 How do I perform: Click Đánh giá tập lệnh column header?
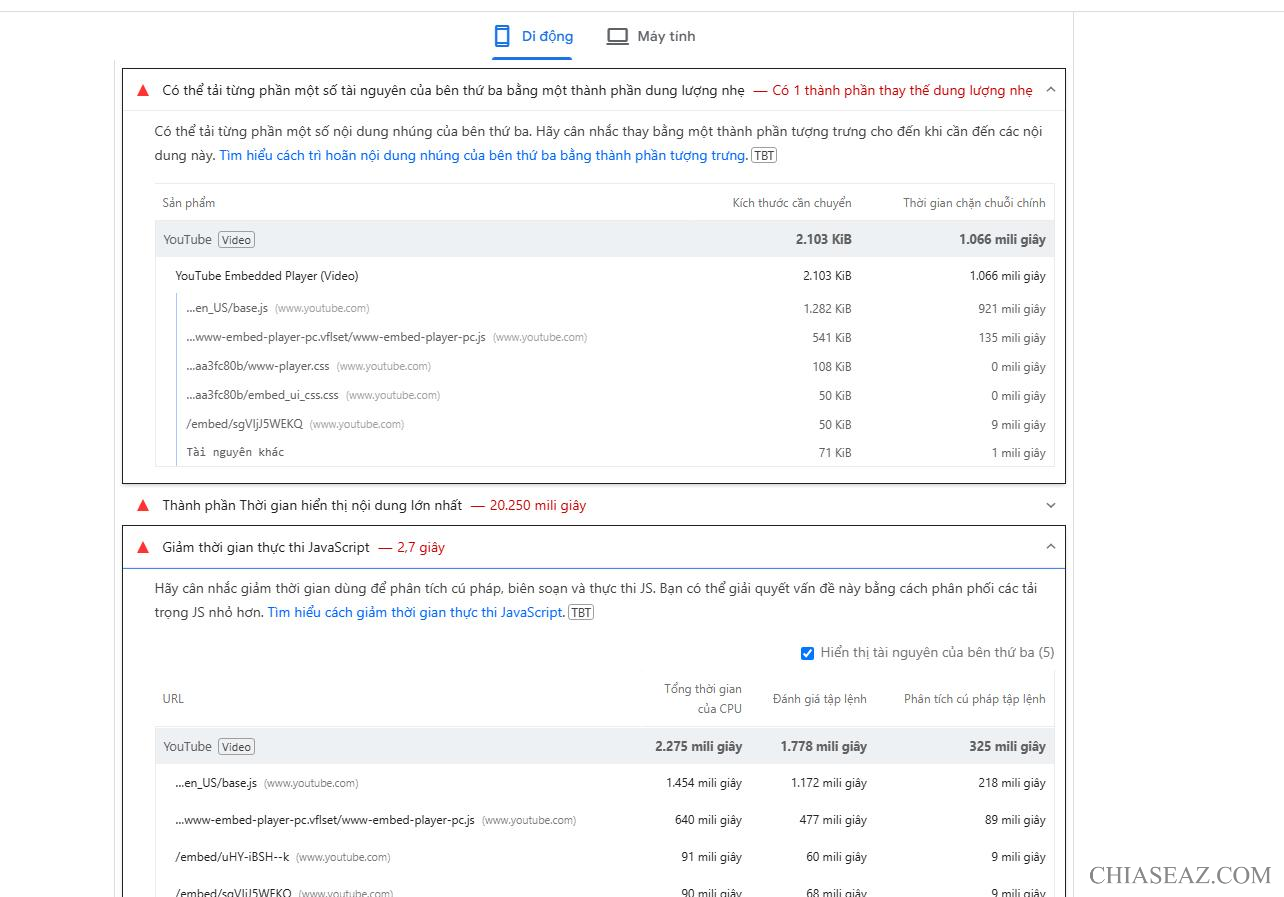coord(820,699)
